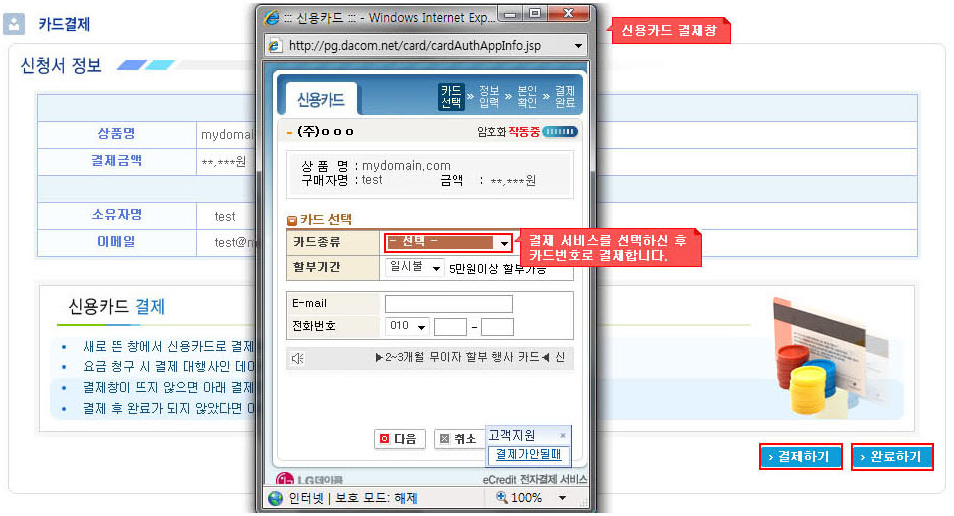Click the E-mail input field

coord(448,304)
